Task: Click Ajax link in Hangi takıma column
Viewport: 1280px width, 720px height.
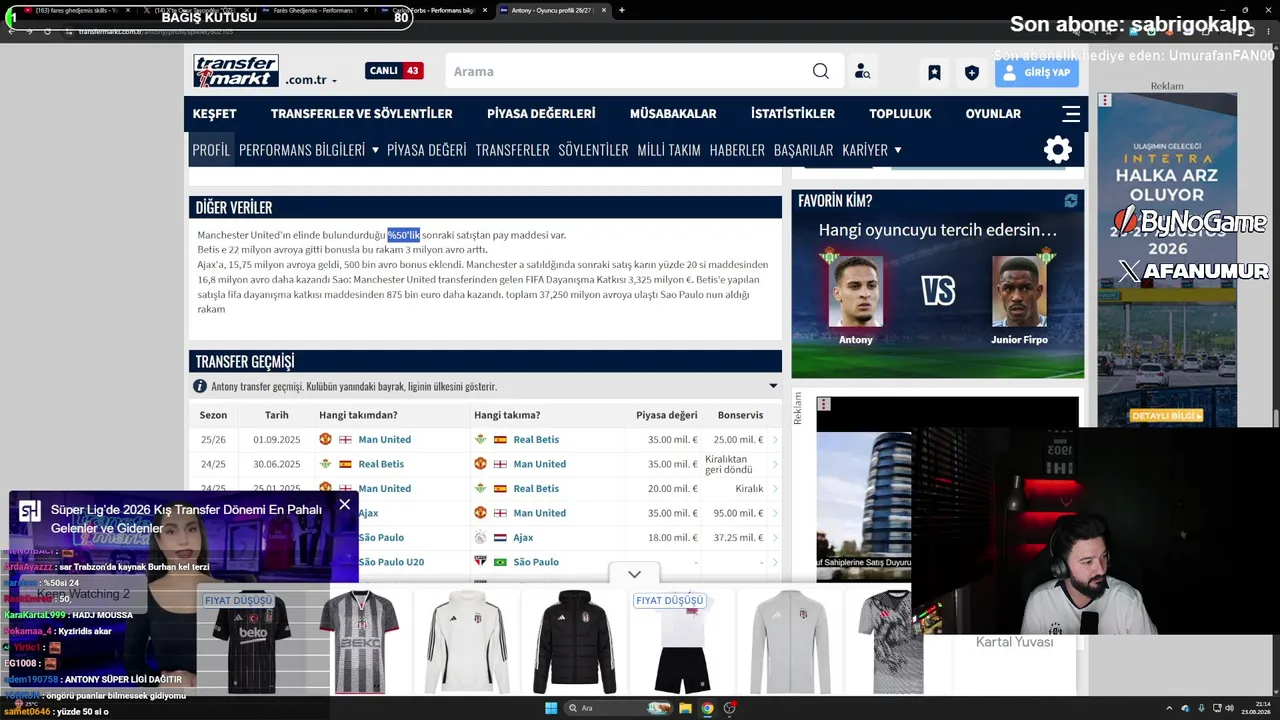Action: [523, 538]
